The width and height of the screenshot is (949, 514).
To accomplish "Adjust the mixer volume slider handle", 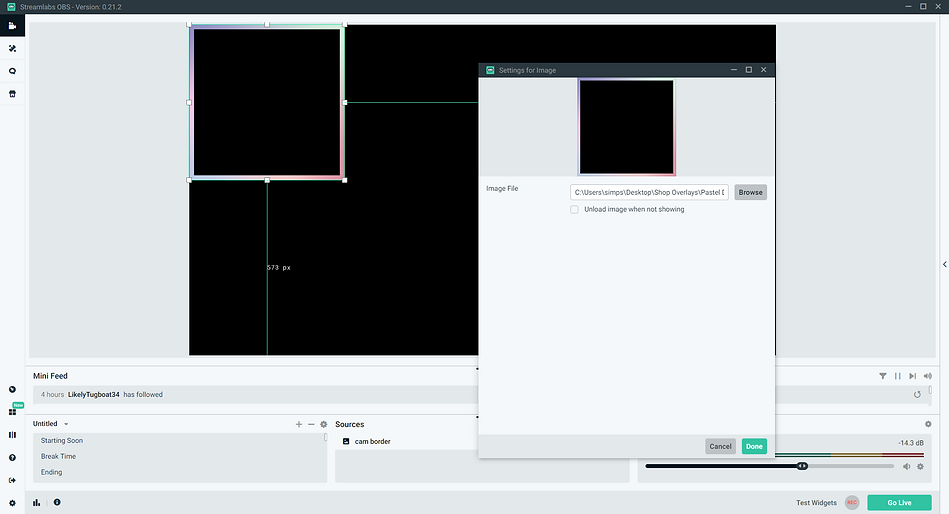I will coord(802,466).
